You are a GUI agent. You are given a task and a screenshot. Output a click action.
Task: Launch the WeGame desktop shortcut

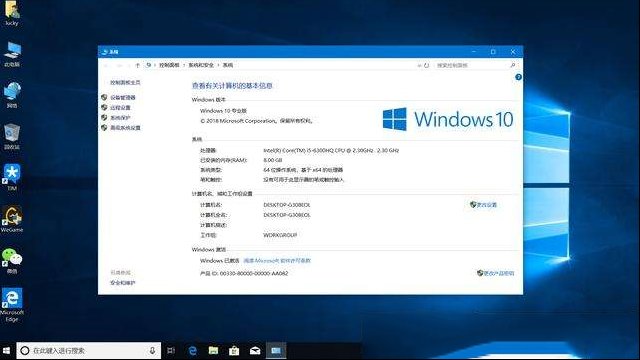(12, 219)
